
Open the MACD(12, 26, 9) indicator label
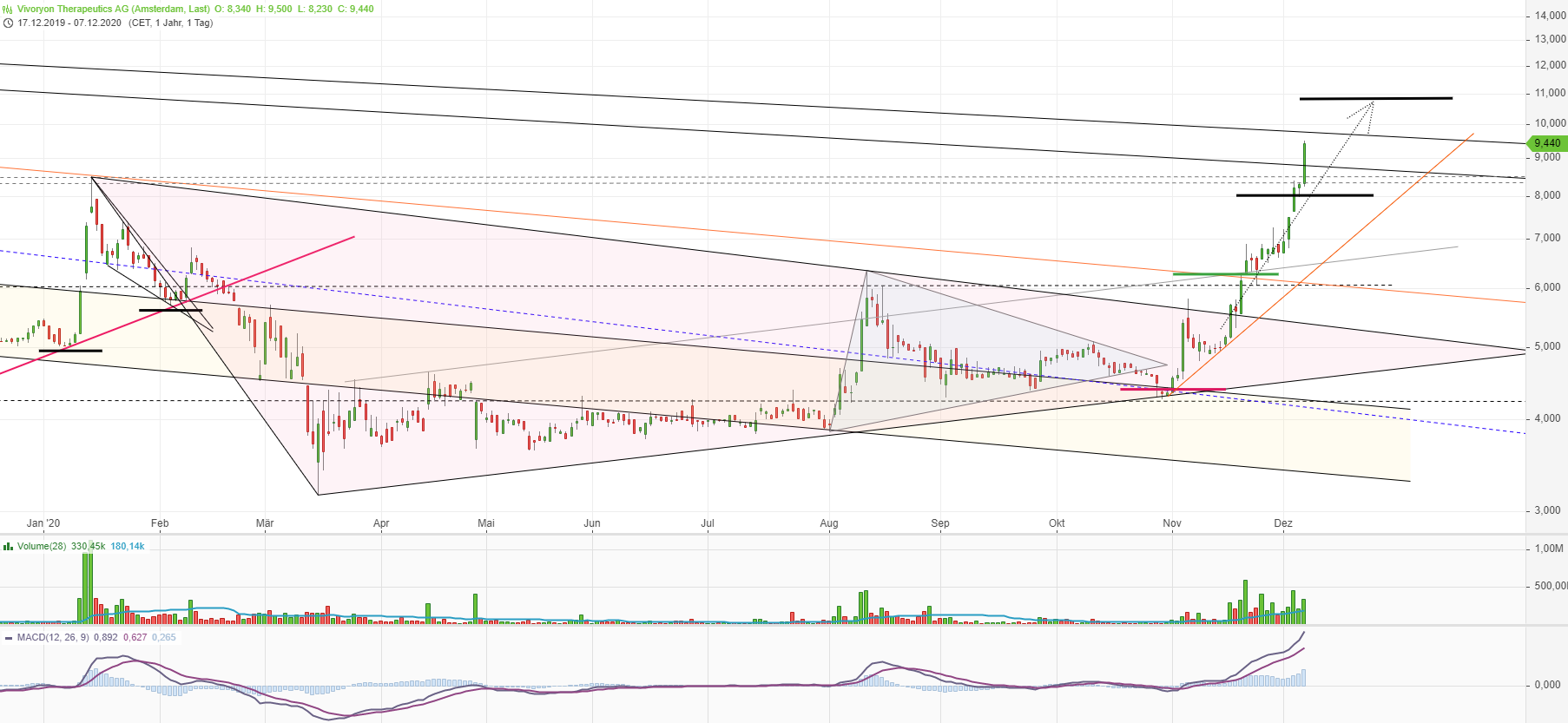[x=52, y=637]
